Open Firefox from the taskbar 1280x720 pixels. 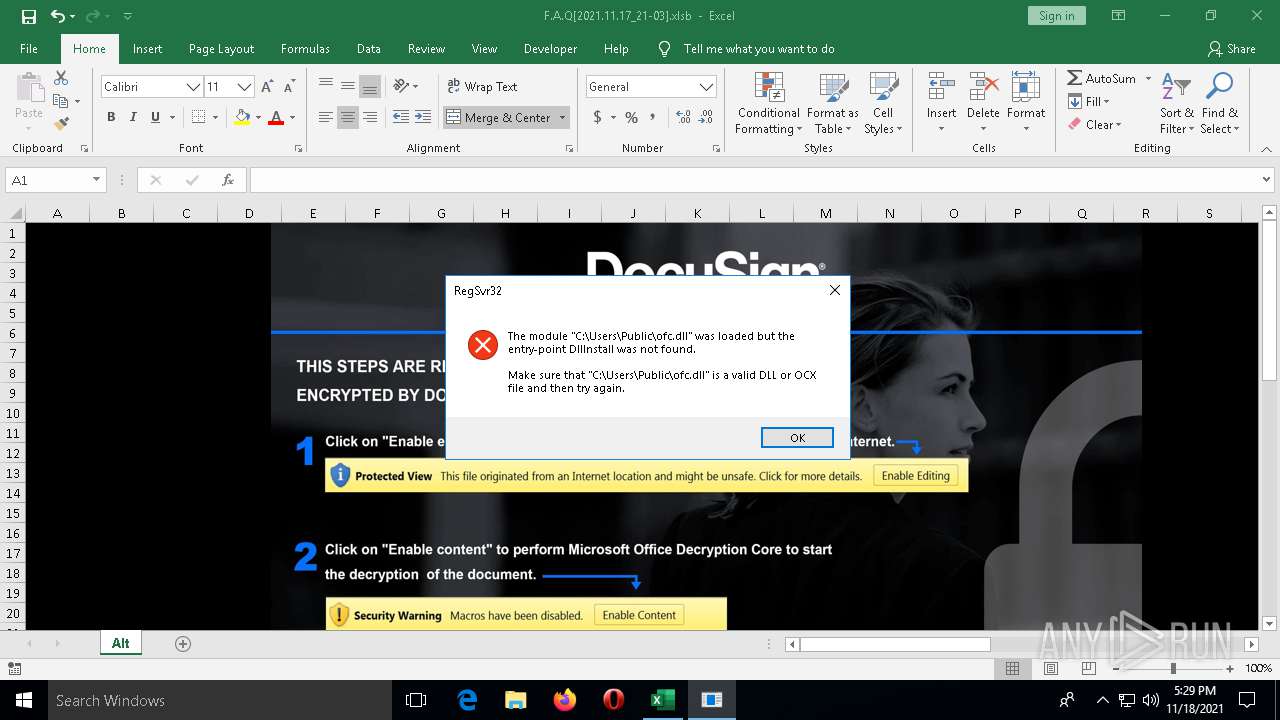[564, 700]
